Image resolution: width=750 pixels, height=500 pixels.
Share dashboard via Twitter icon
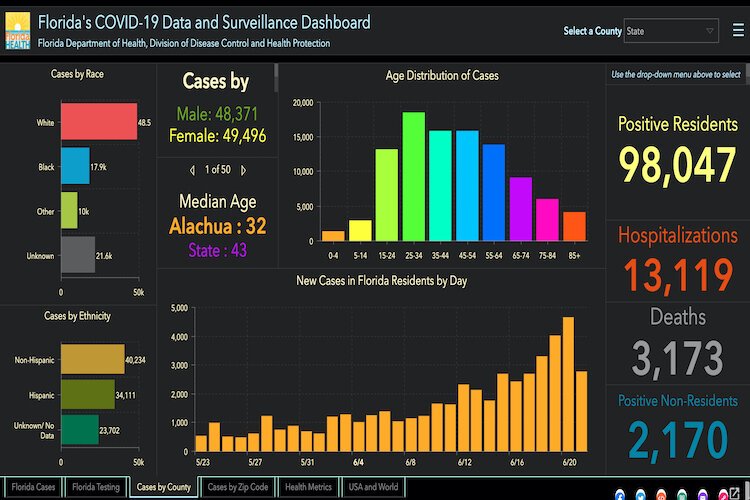click(640, 495)
